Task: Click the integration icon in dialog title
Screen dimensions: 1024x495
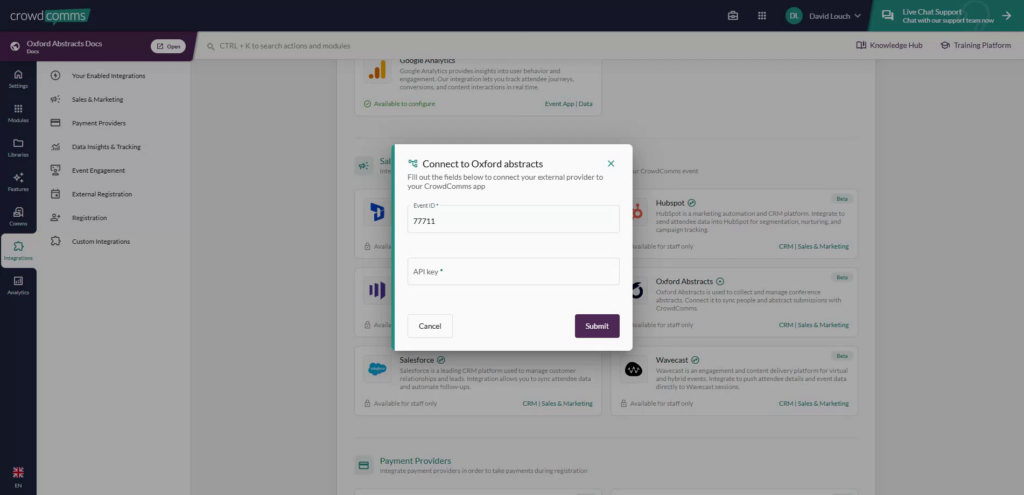Action: pyautogui.click(x=413, y=163)
